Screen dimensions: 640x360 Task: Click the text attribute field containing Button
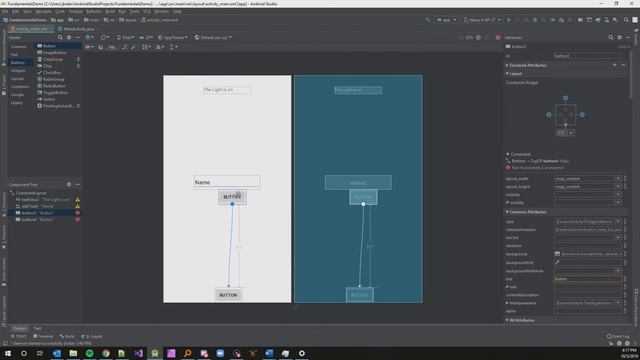(588, 279)
